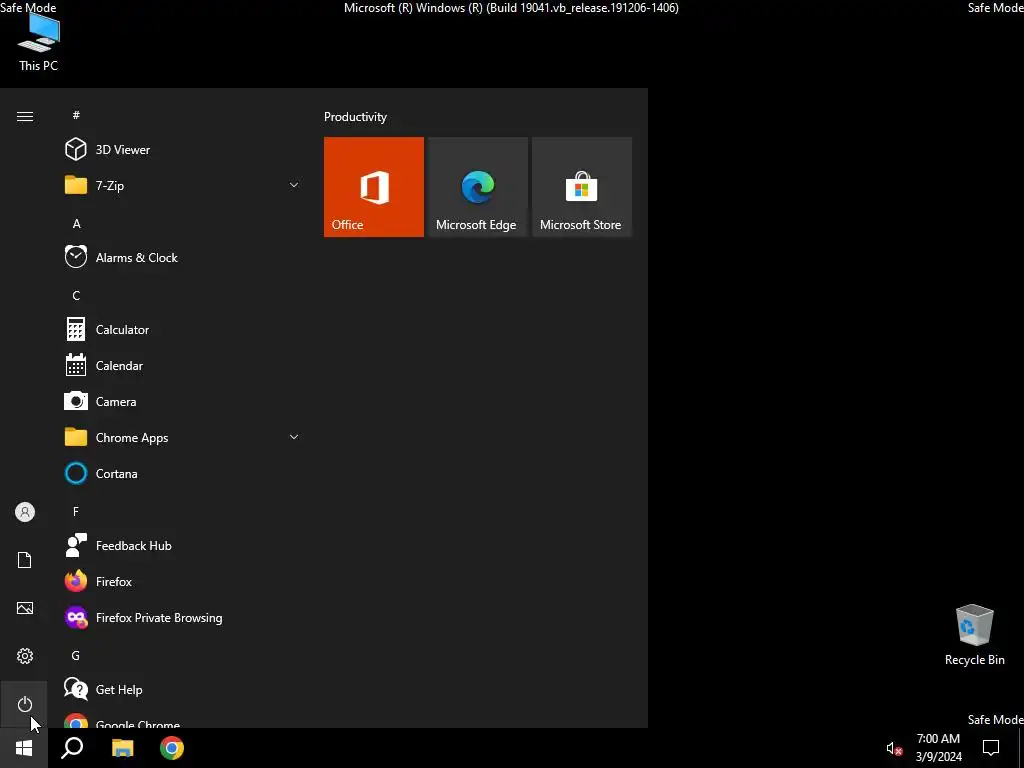Click the '#' letter header

point(76,115)
